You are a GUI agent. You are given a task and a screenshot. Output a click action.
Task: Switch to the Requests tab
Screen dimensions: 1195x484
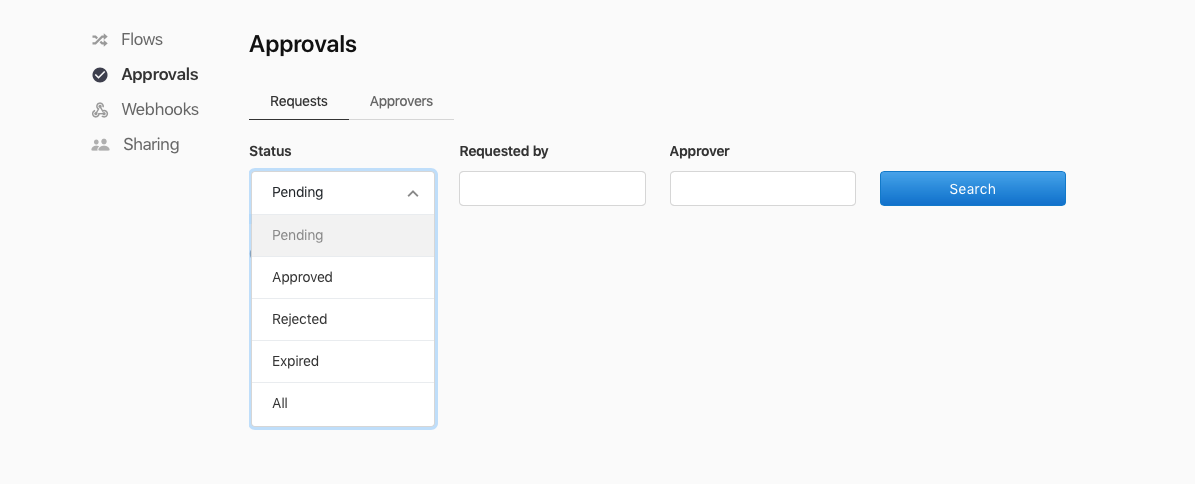click(299, 101)
